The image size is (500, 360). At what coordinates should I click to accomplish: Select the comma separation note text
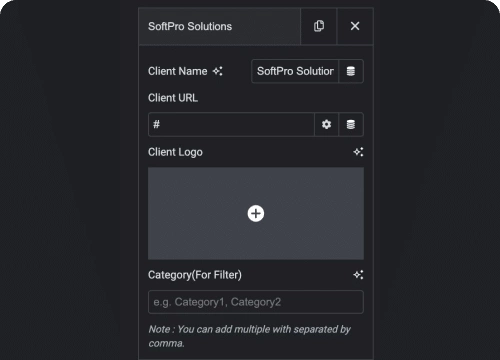pyautogui.click(x=249, y=336)
